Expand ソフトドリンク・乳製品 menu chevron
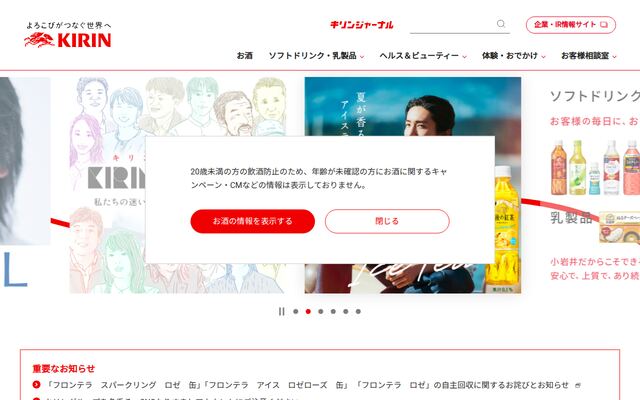The image size is (640, 400). (362, 57)
